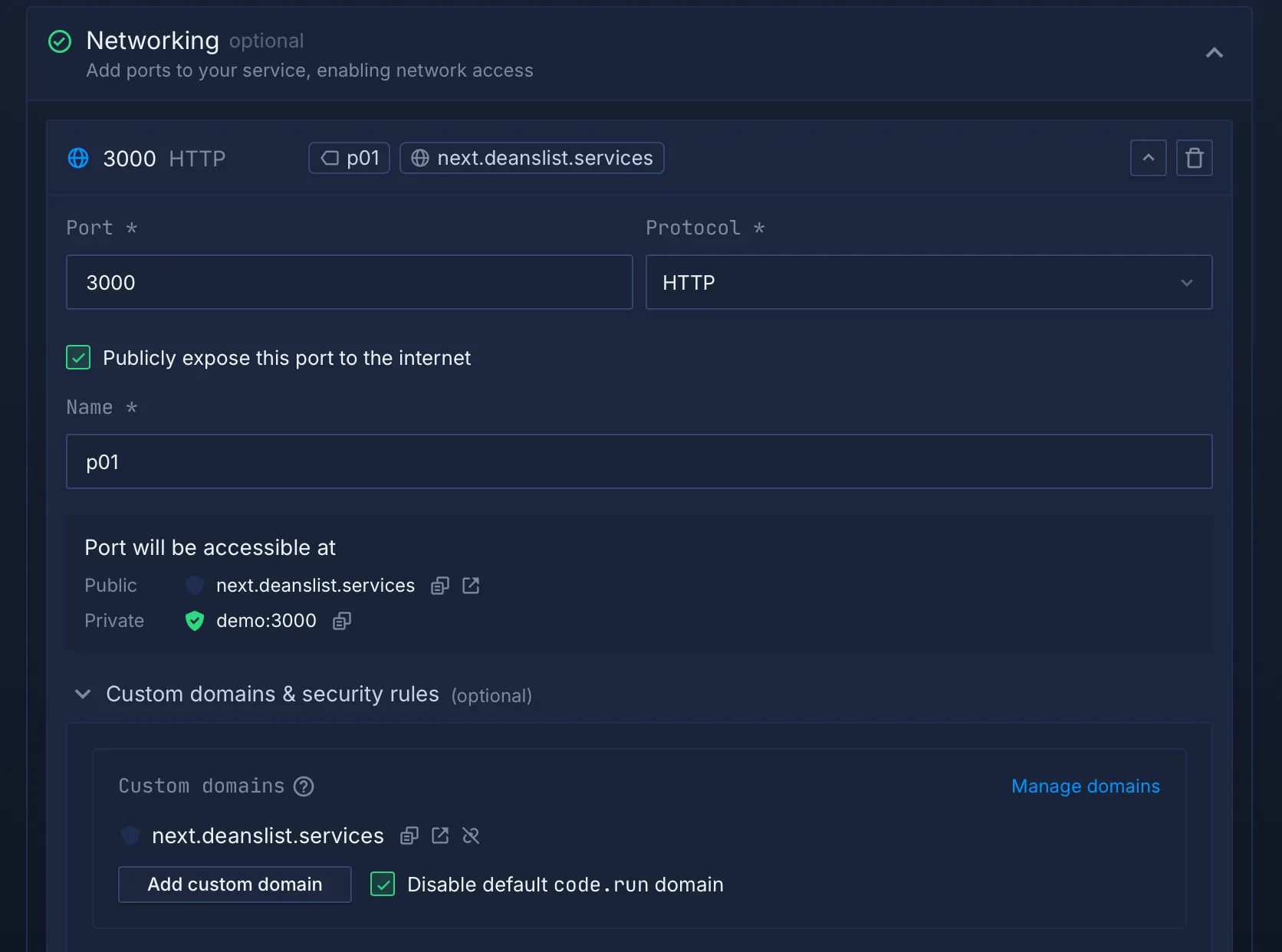Open the Manage domains link

(x=1085, y=786)
